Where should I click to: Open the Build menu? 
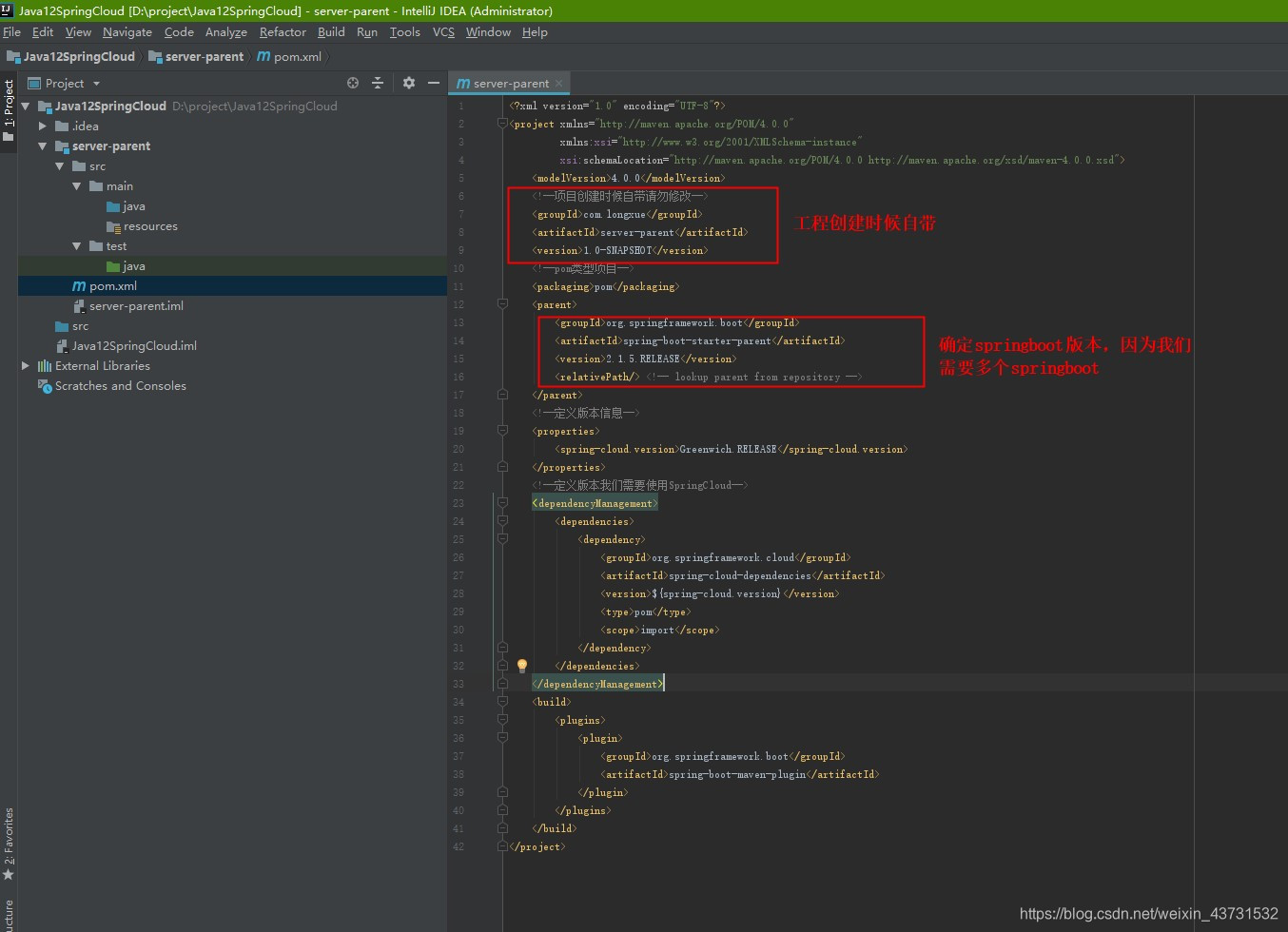331,32
